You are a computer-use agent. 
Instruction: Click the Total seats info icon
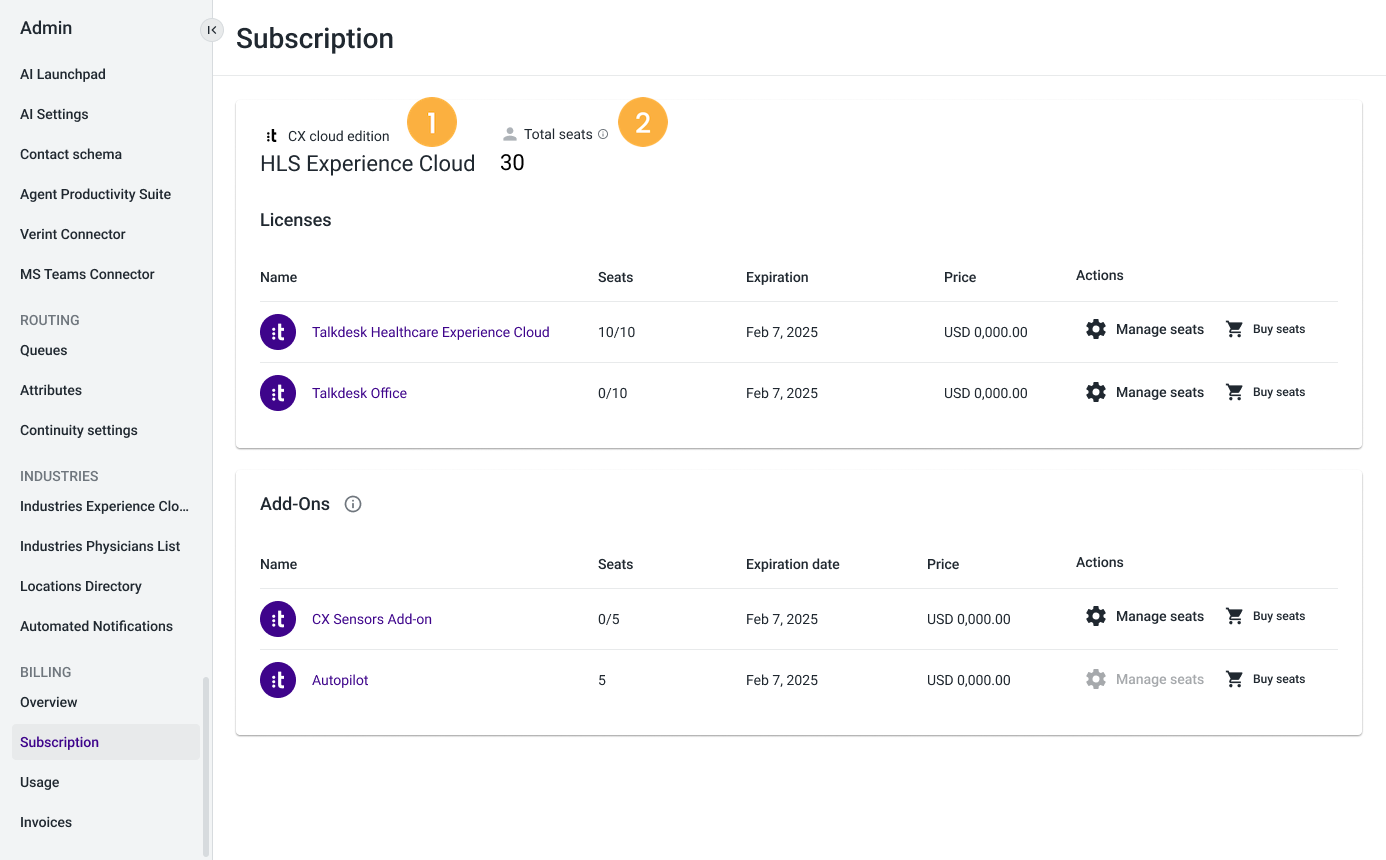point(603,134)
